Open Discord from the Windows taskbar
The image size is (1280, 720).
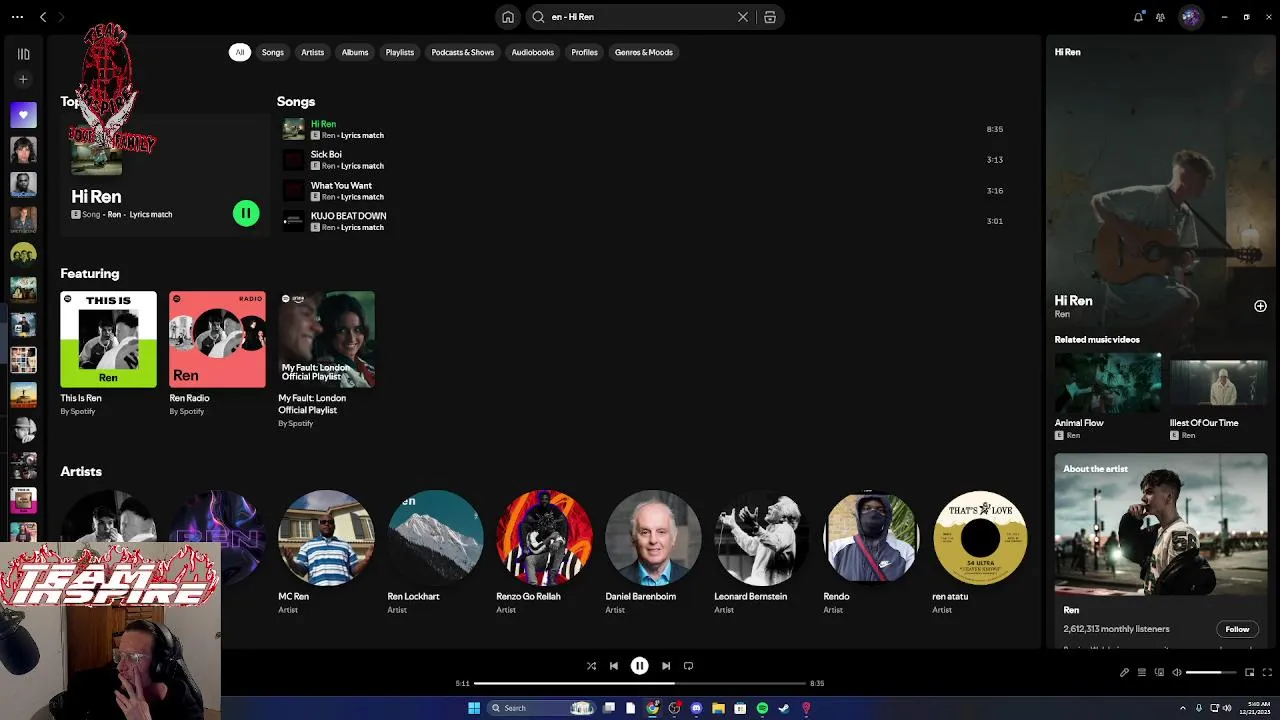pos(696,708)
